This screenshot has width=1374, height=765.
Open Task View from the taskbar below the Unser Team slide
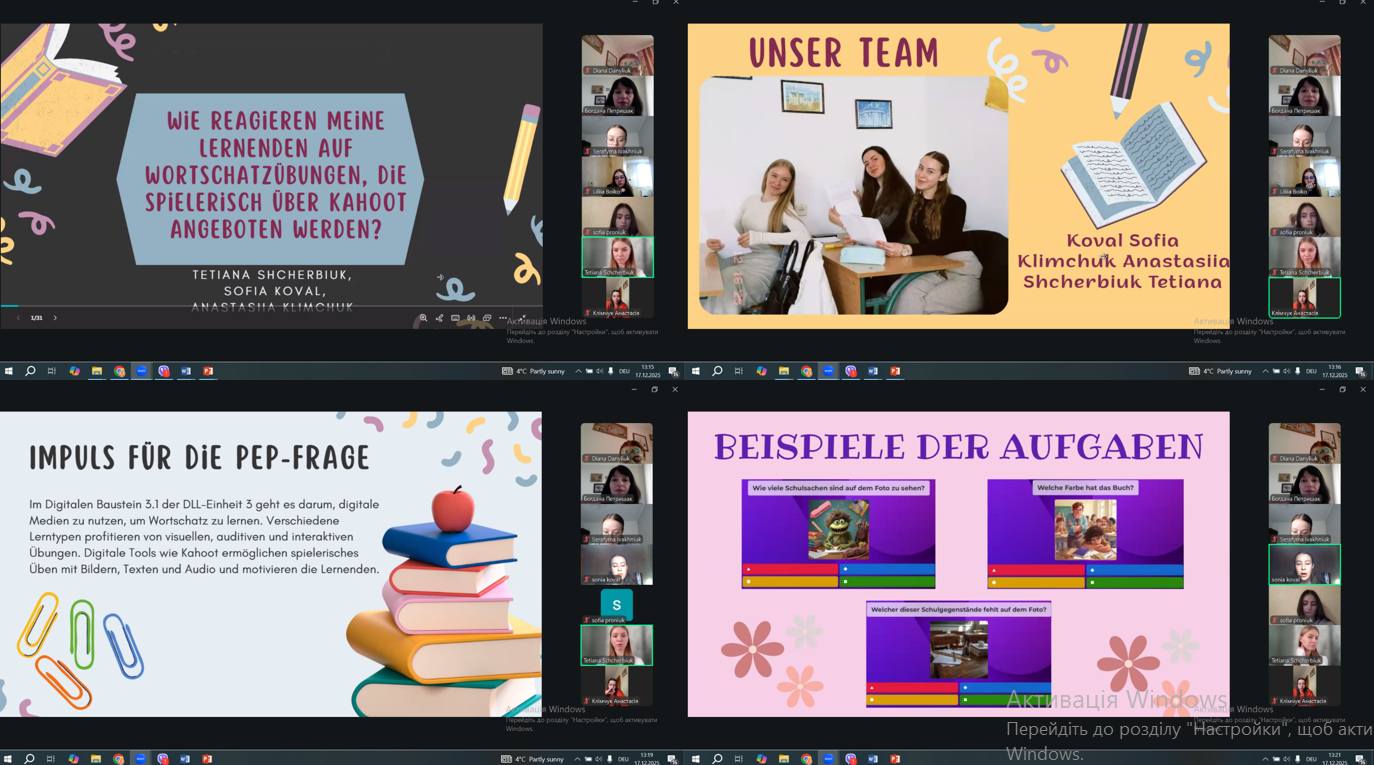click(x=739, y=371)
